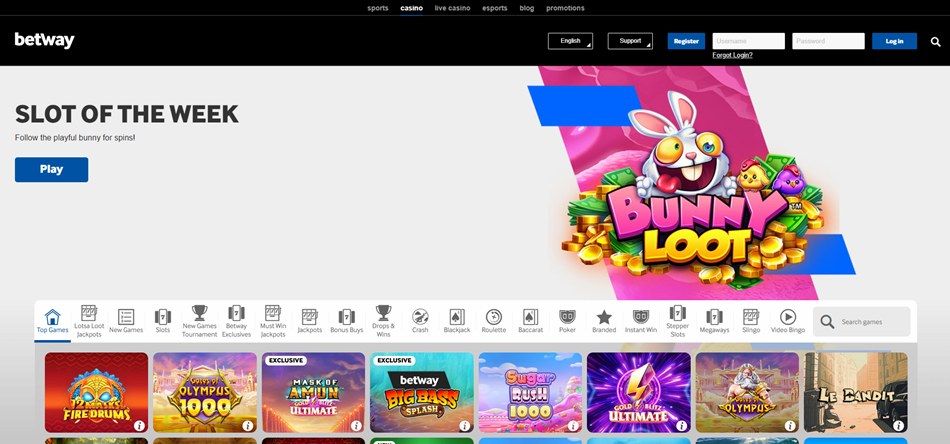Open the English language dropdown

[570, 41]
